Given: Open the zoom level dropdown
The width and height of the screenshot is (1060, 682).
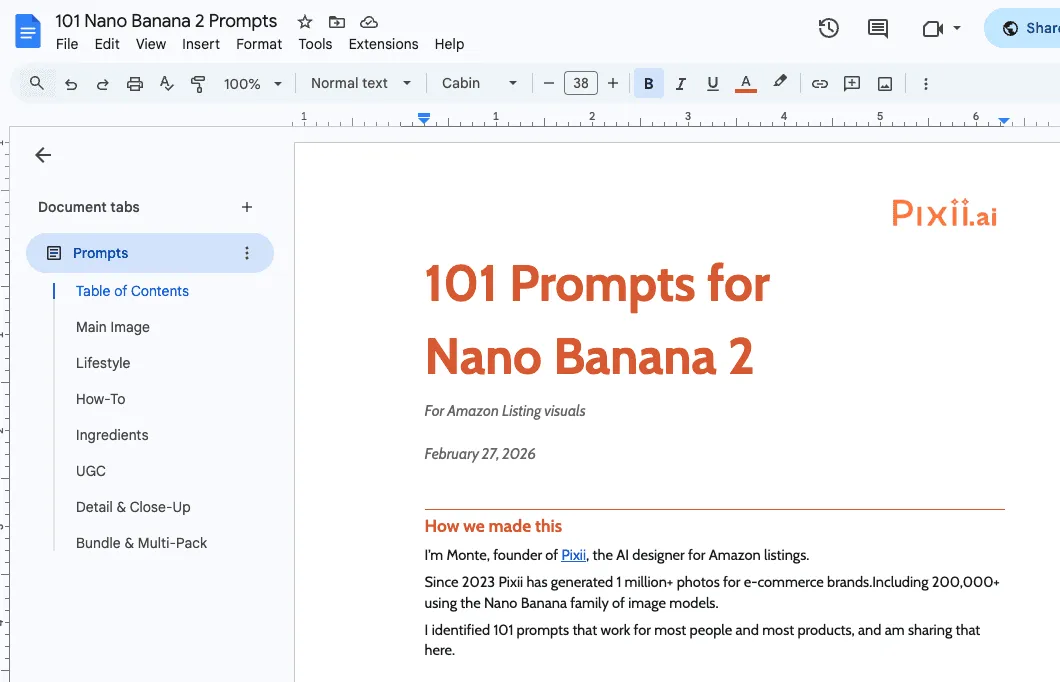Looking at the screenshot, I should pyautogui.click(x=252, y=83).
